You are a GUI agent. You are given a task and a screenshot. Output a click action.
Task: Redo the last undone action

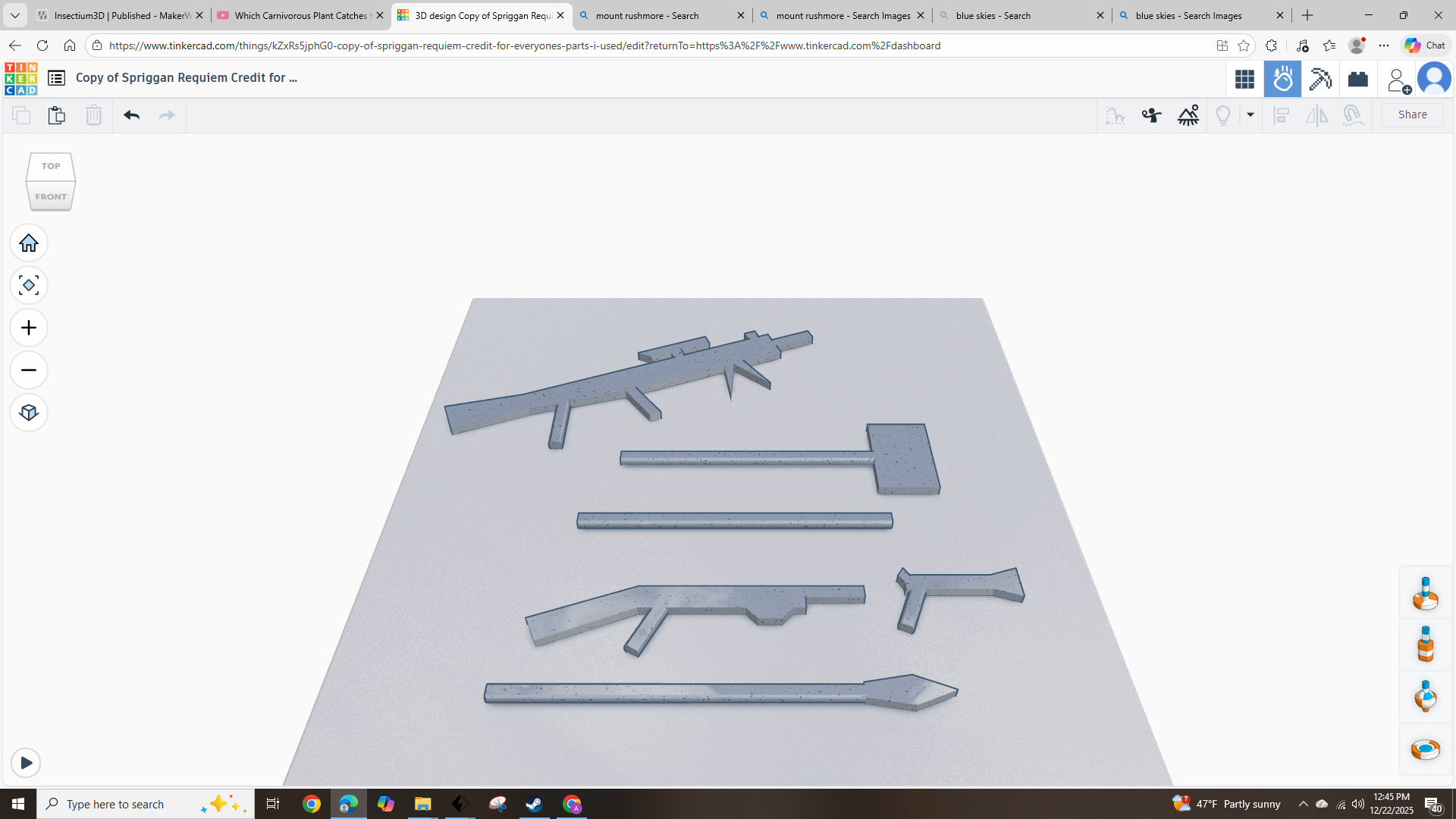coord(167,115)
